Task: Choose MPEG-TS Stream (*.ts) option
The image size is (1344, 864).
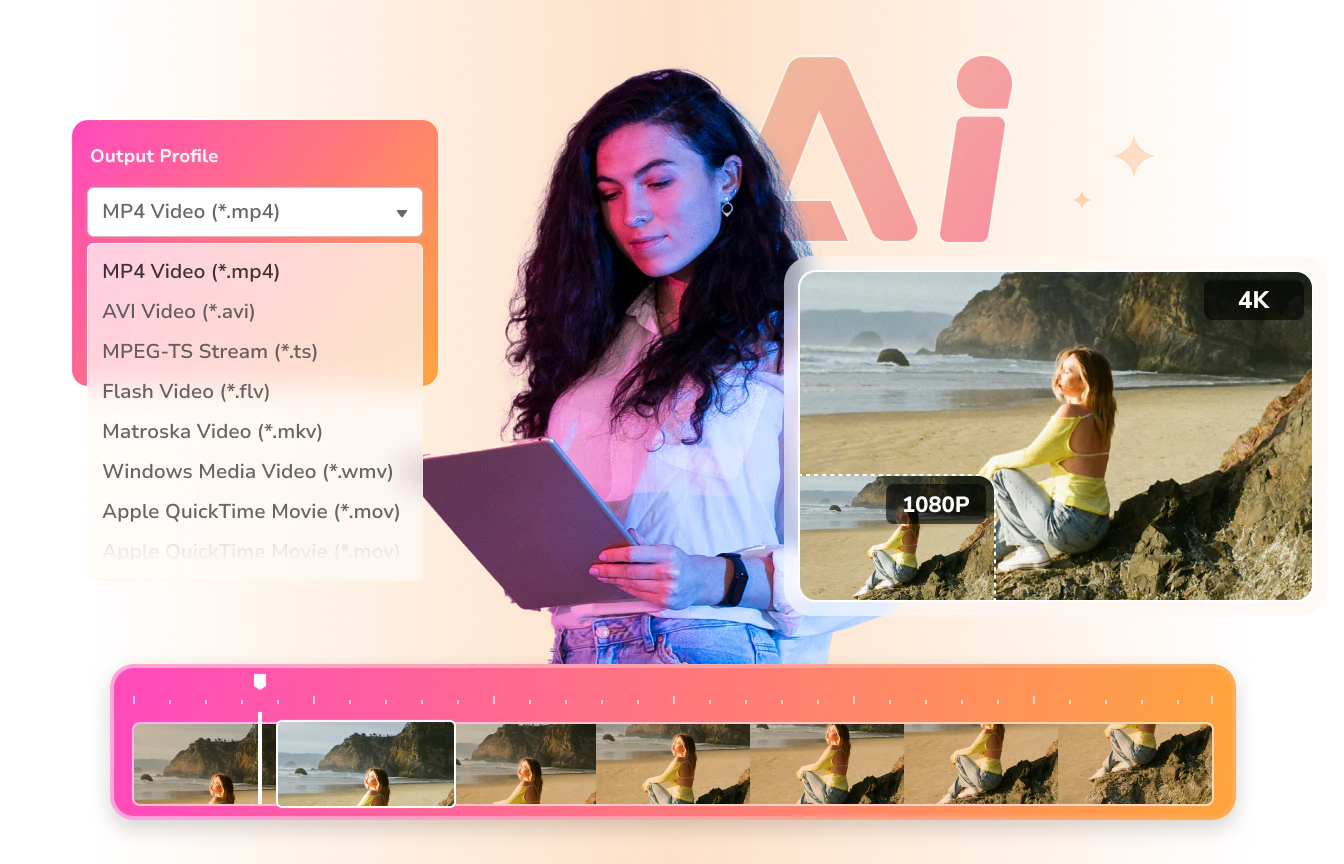Action: (210, 351)
